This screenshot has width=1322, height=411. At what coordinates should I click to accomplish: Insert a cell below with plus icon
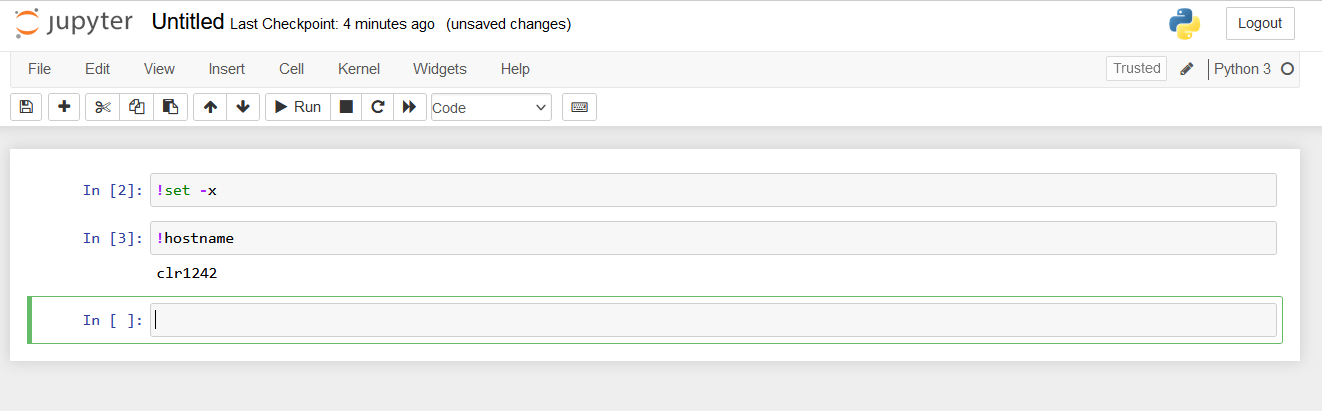64,107
